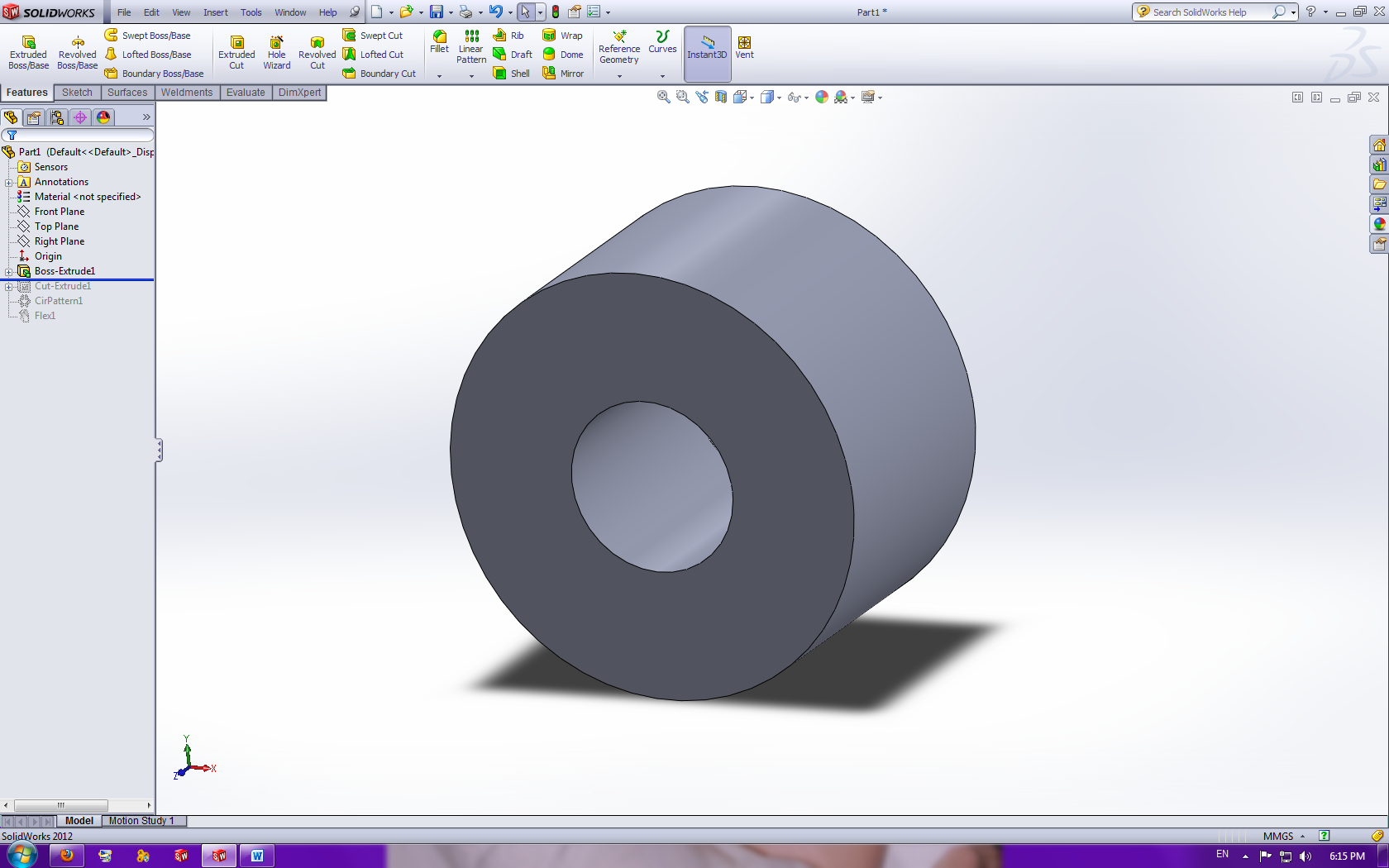The image size is (1389, 868).
Task: Click the Swept Cut tool
Action: point(372,36)
